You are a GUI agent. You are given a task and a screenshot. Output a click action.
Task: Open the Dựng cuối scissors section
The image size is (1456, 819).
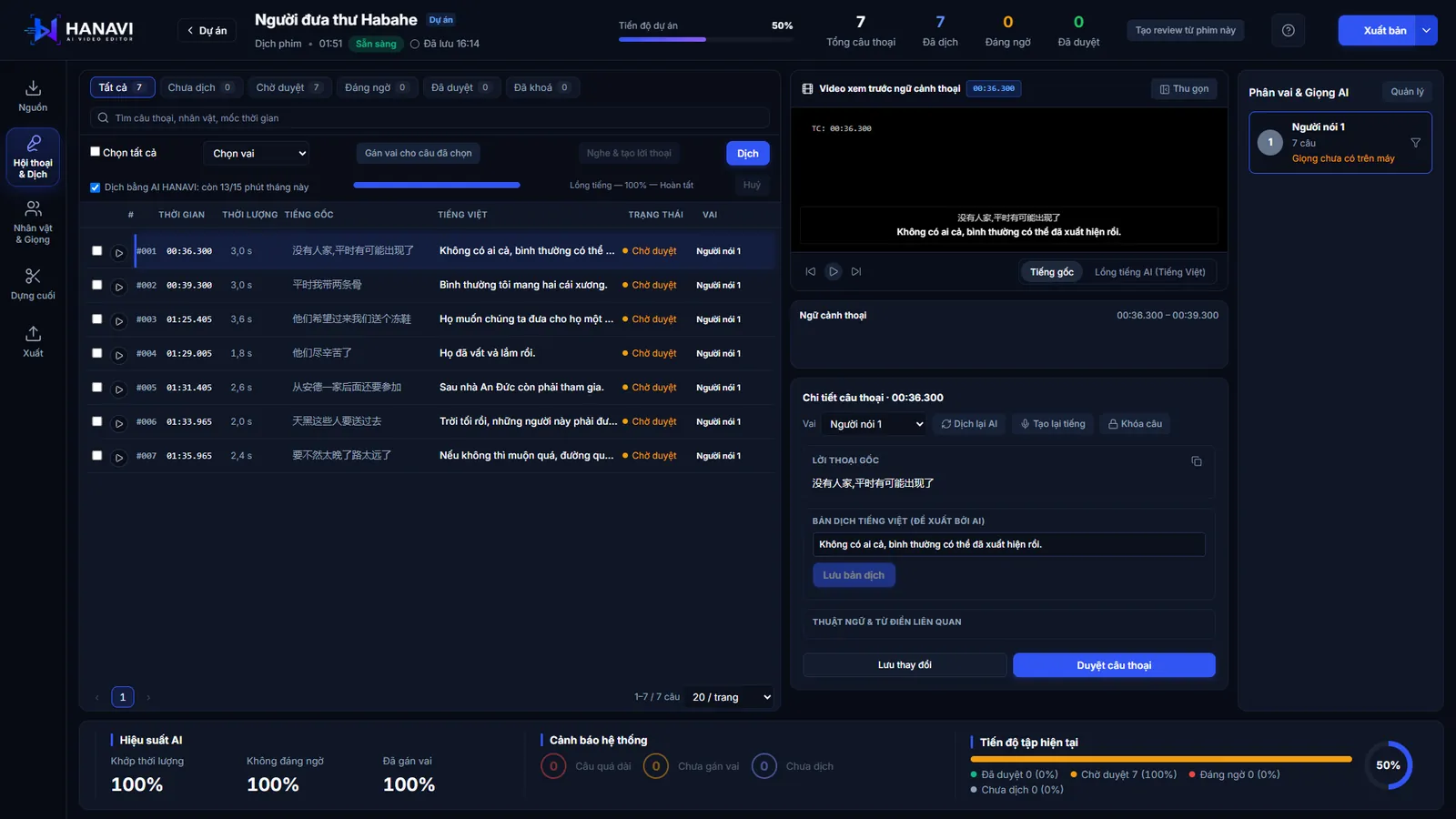33,284
